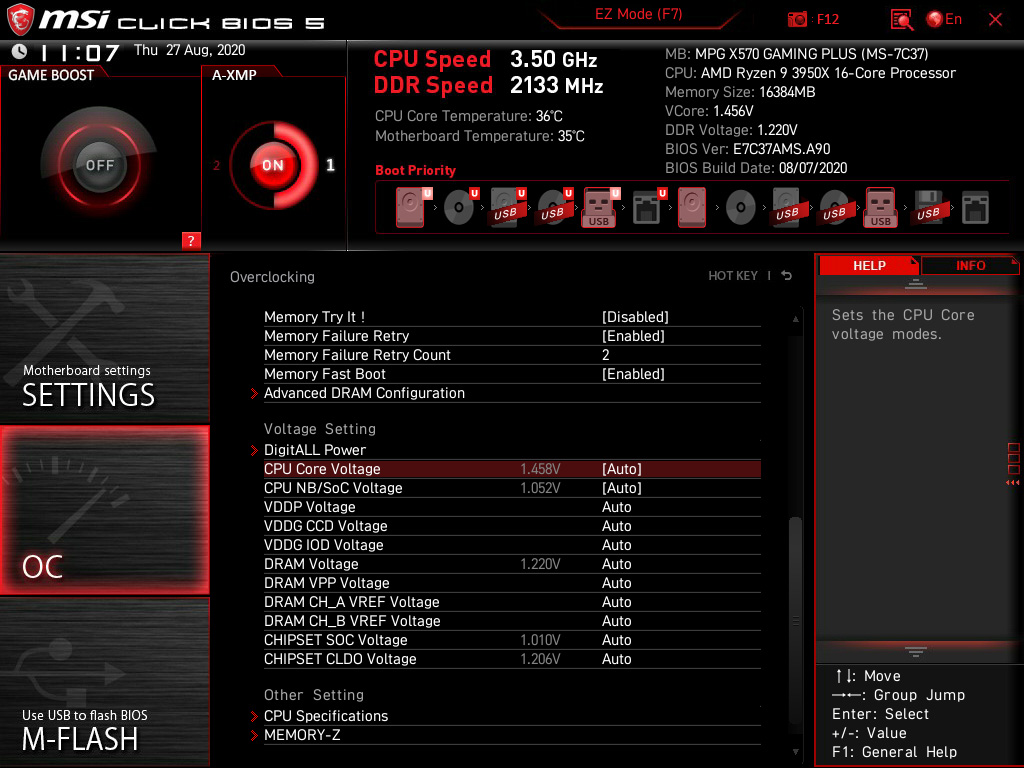Select the Memory Try It ! row label
The height and width of the screenshot is (768, 1024).
point(314,317)
